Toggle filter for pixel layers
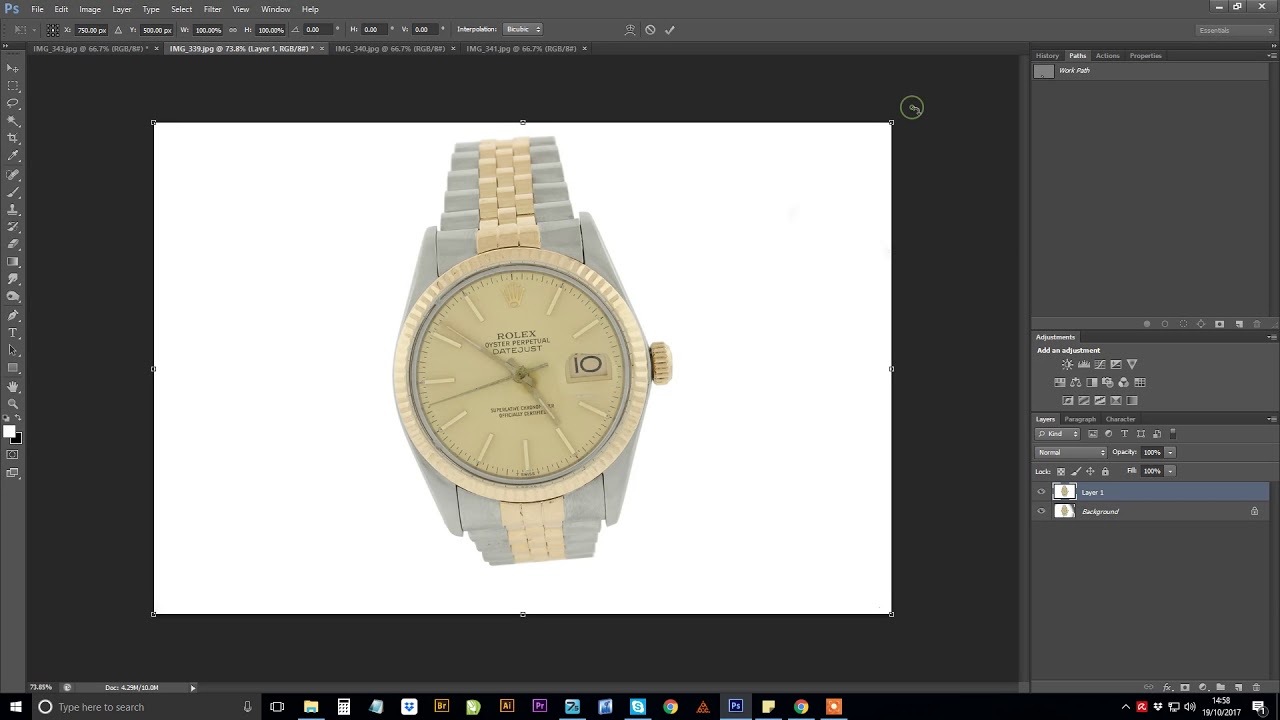This screenshot has width=1280, height=720. [x=1093, y=434]
